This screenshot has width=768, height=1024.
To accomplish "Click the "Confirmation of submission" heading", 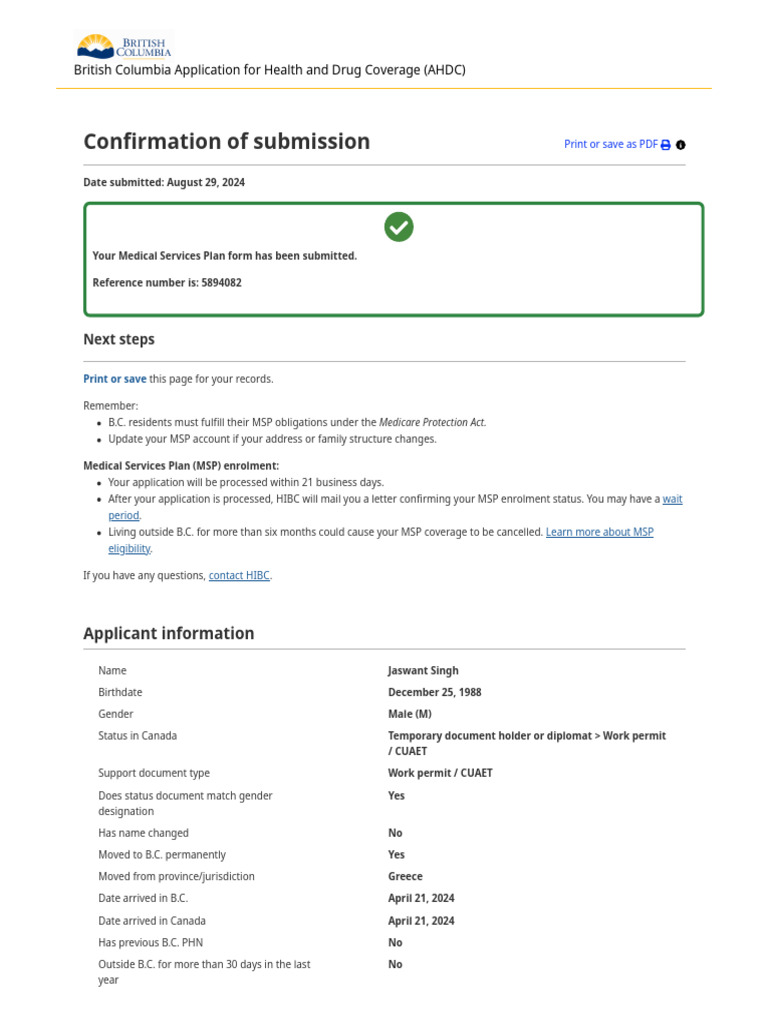I will tap(226, 141).
